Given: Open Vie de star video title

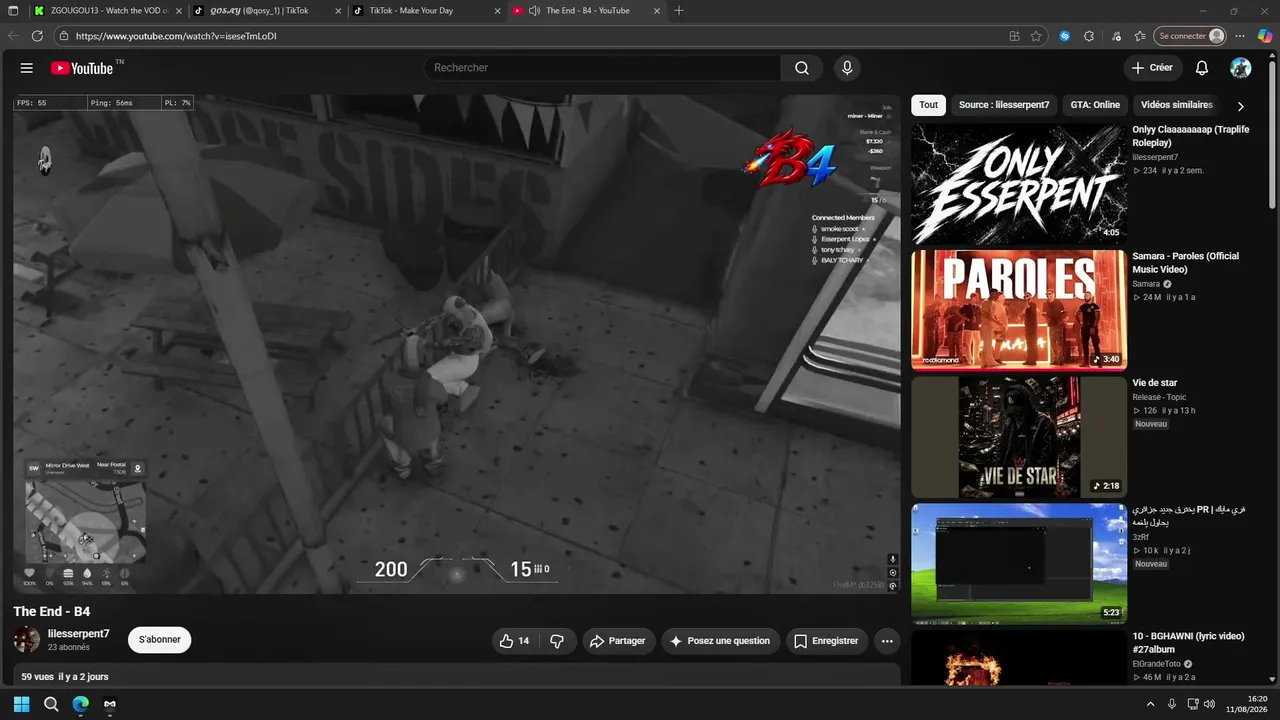Looking at the screenshot, I should pos(1155,383).
